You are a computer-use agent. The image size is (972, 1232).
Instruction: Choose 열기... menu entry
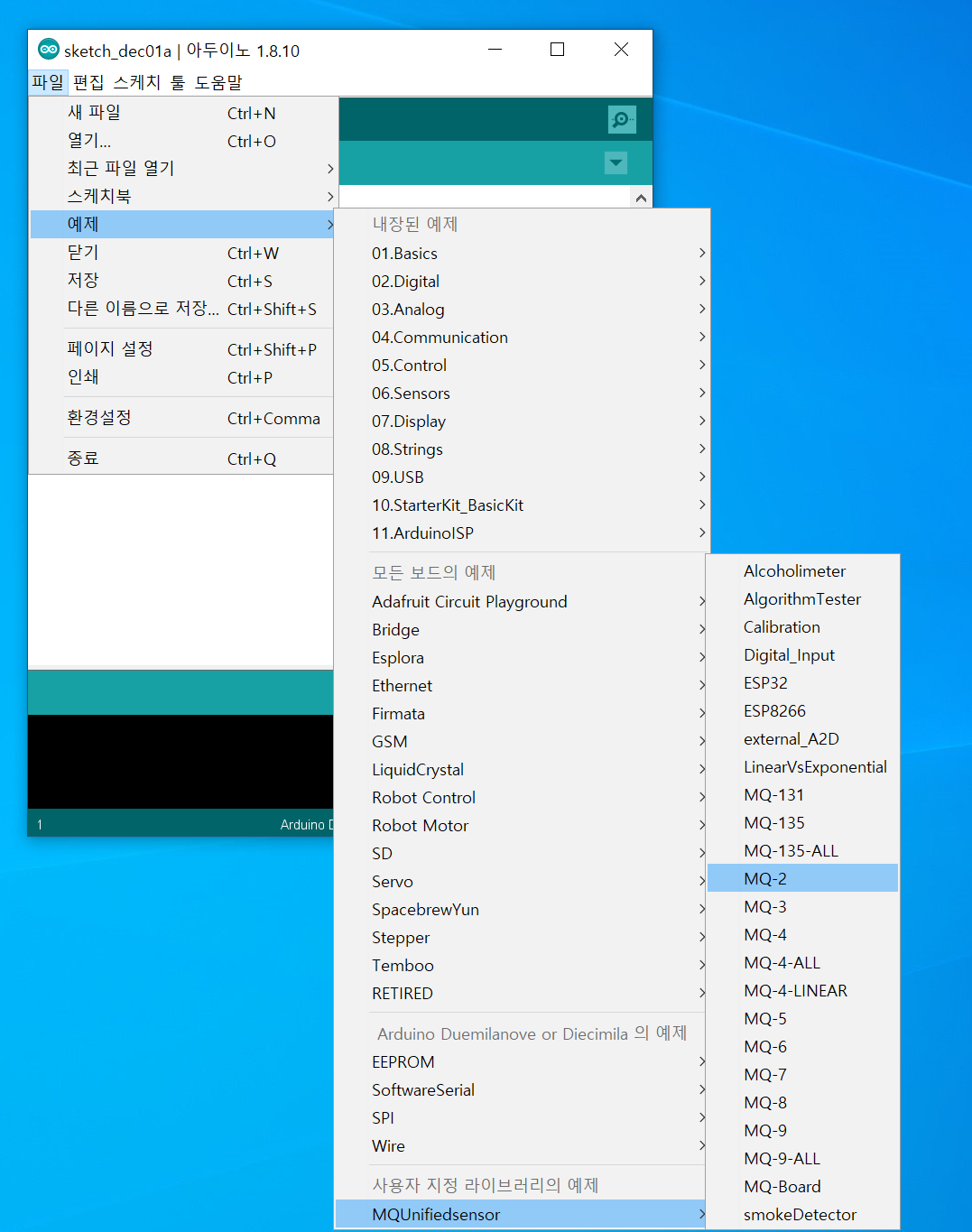pos(183,141)
